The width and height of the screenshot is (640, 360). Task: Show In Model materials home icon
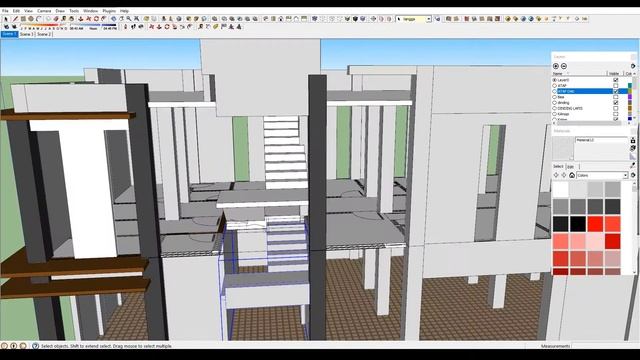[572, 175]
